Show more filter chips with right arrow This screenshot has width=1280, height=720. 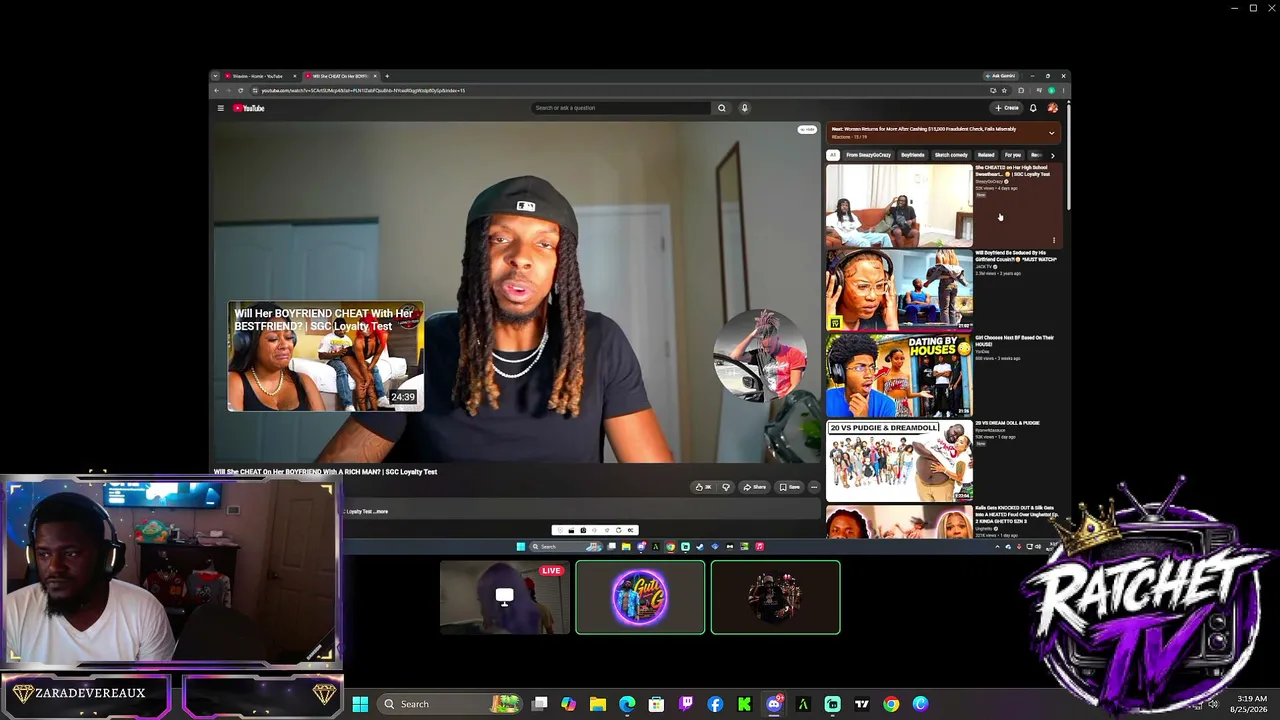click(1052, 155)
